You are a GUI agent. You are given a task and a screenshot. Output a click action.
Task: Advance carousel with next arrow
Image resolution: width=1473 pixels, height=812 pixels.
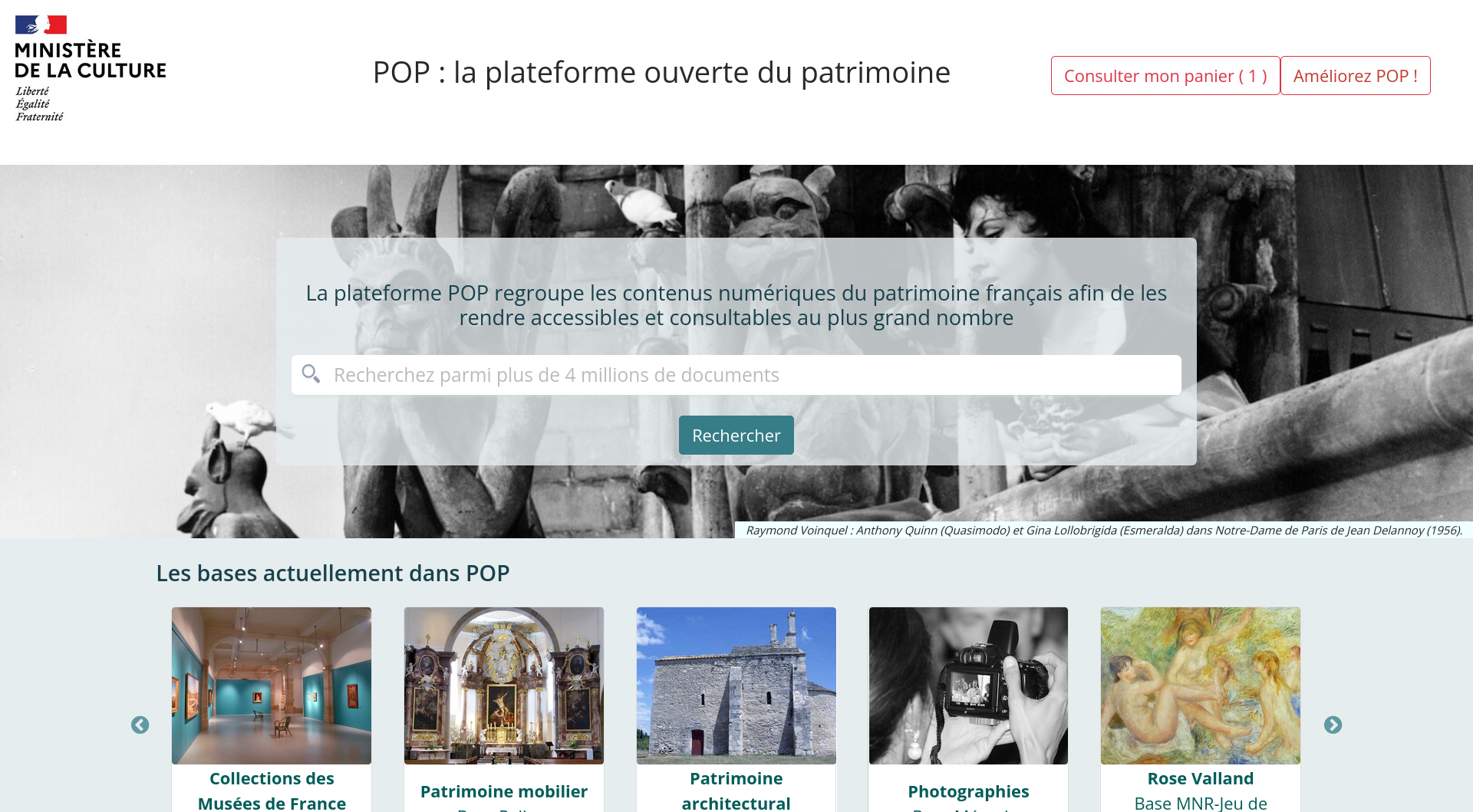click(x=1333, y=725)
